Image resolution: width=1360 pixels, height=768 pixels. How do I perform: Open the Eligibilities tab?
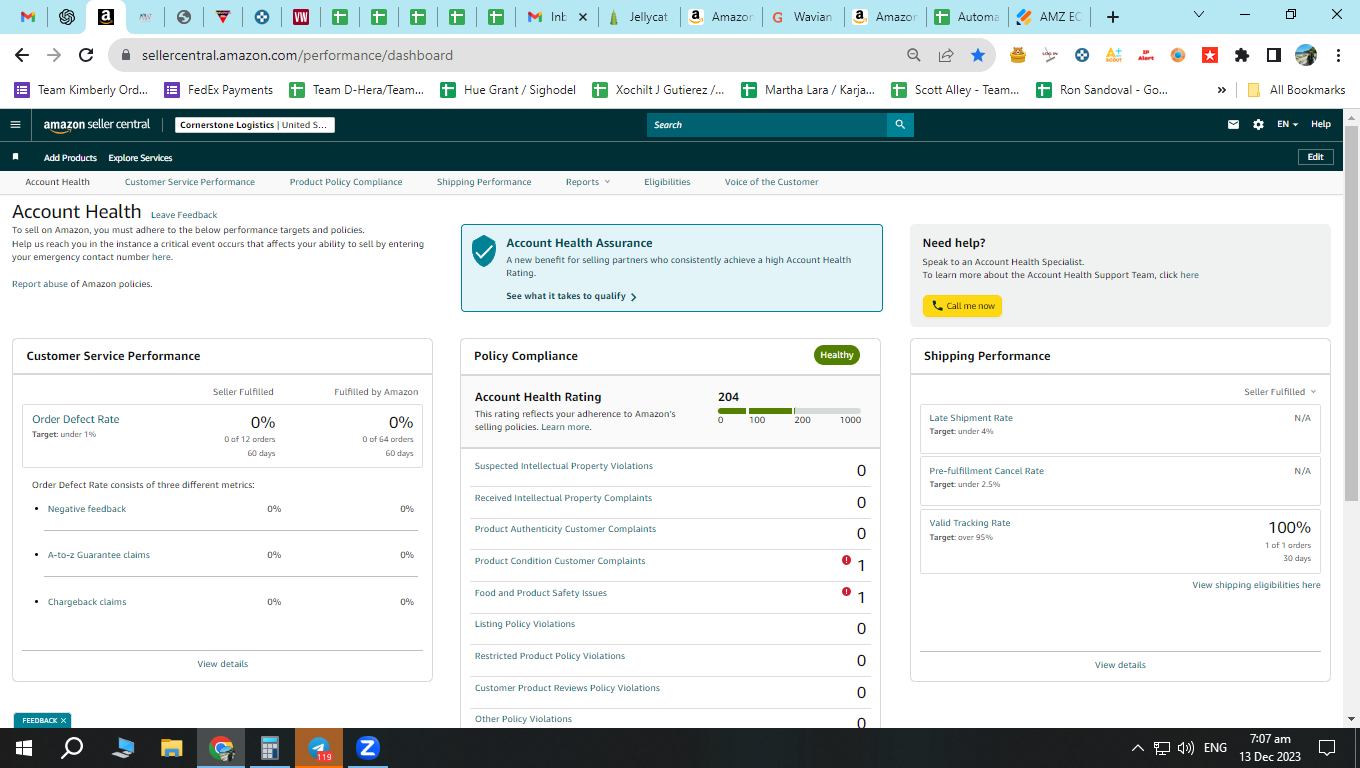click(x=667, y=182)
